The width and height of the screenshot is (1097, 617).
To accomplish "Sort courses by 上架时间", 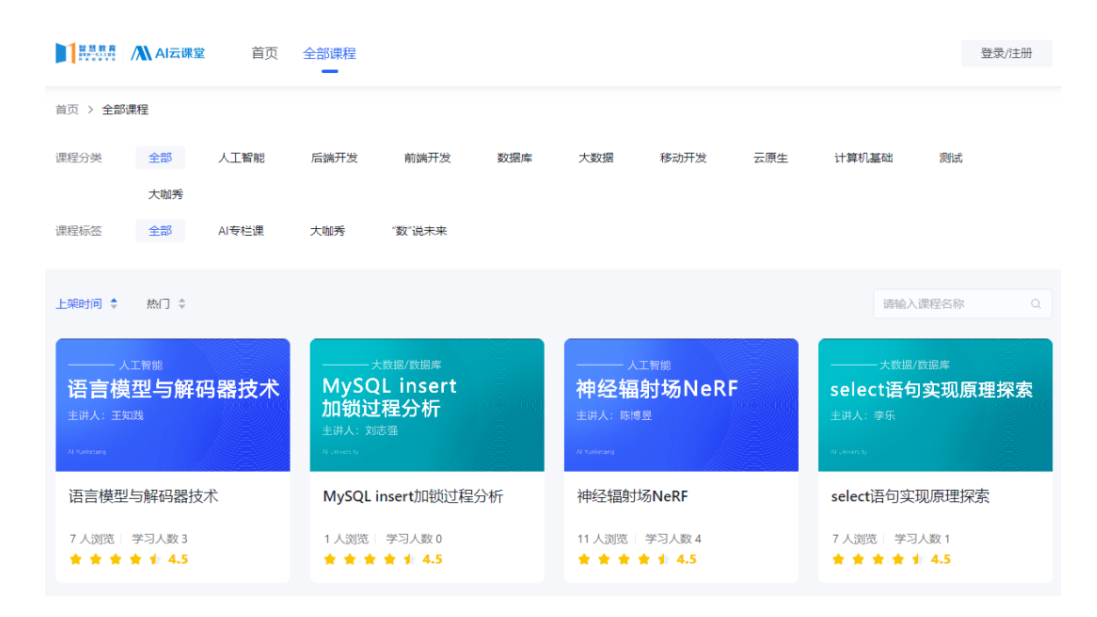I will click(x=79, y=304).
